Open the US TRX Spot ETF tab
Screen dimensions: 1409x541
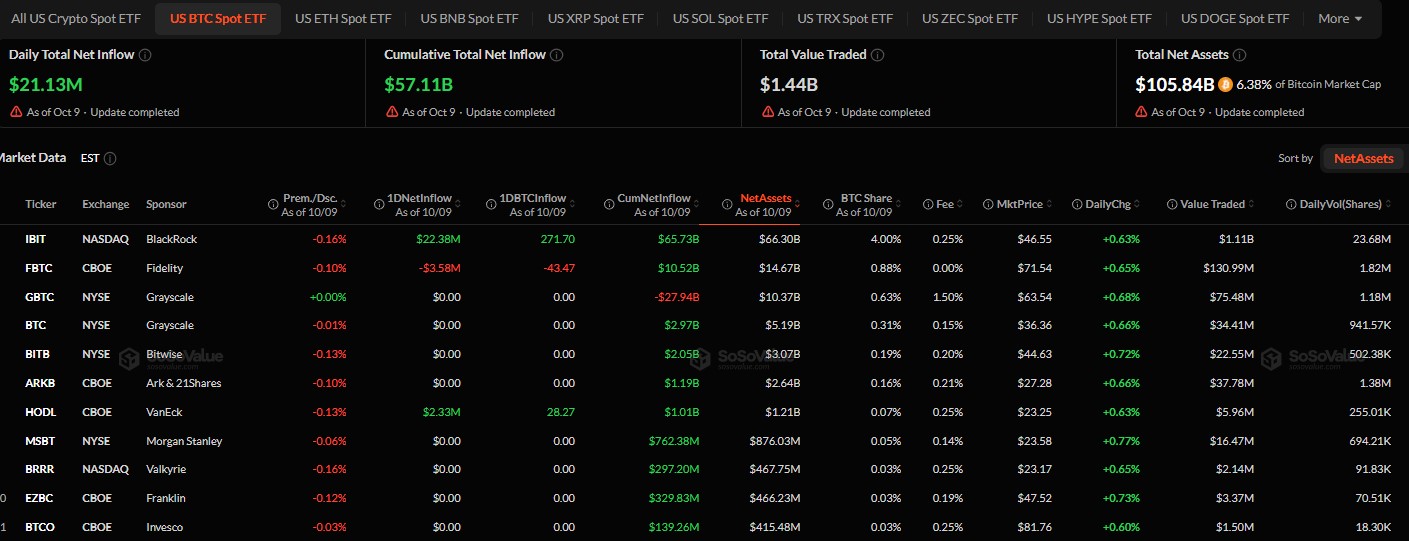[845, 19]
